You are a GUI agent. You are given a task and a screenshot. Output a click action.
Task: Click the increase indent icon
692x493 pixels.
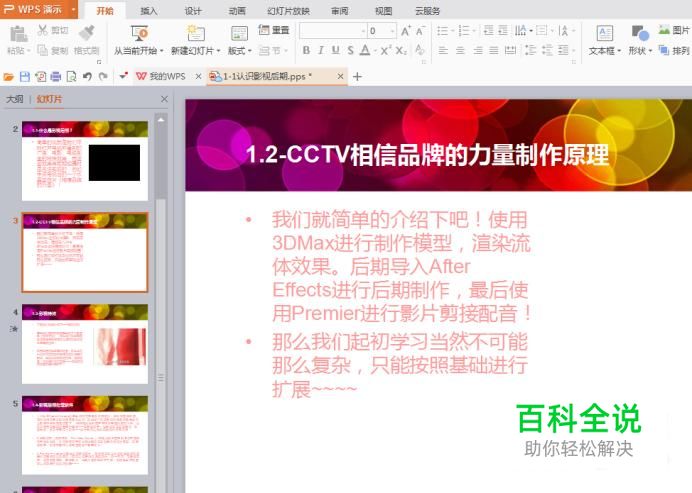(503, 30)
